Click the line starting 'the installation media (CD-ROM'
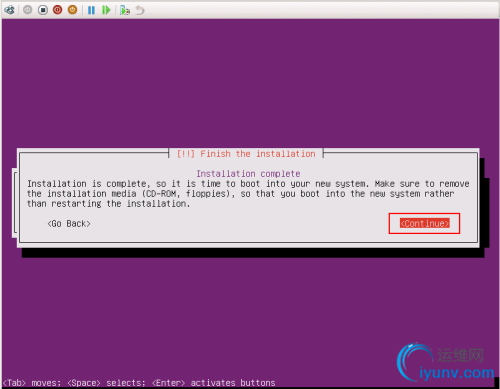 tap(240, 194)
